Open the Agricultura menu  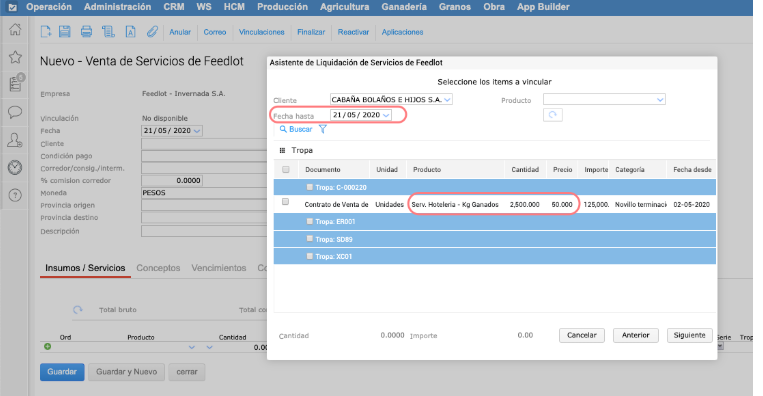coord(345,7)
